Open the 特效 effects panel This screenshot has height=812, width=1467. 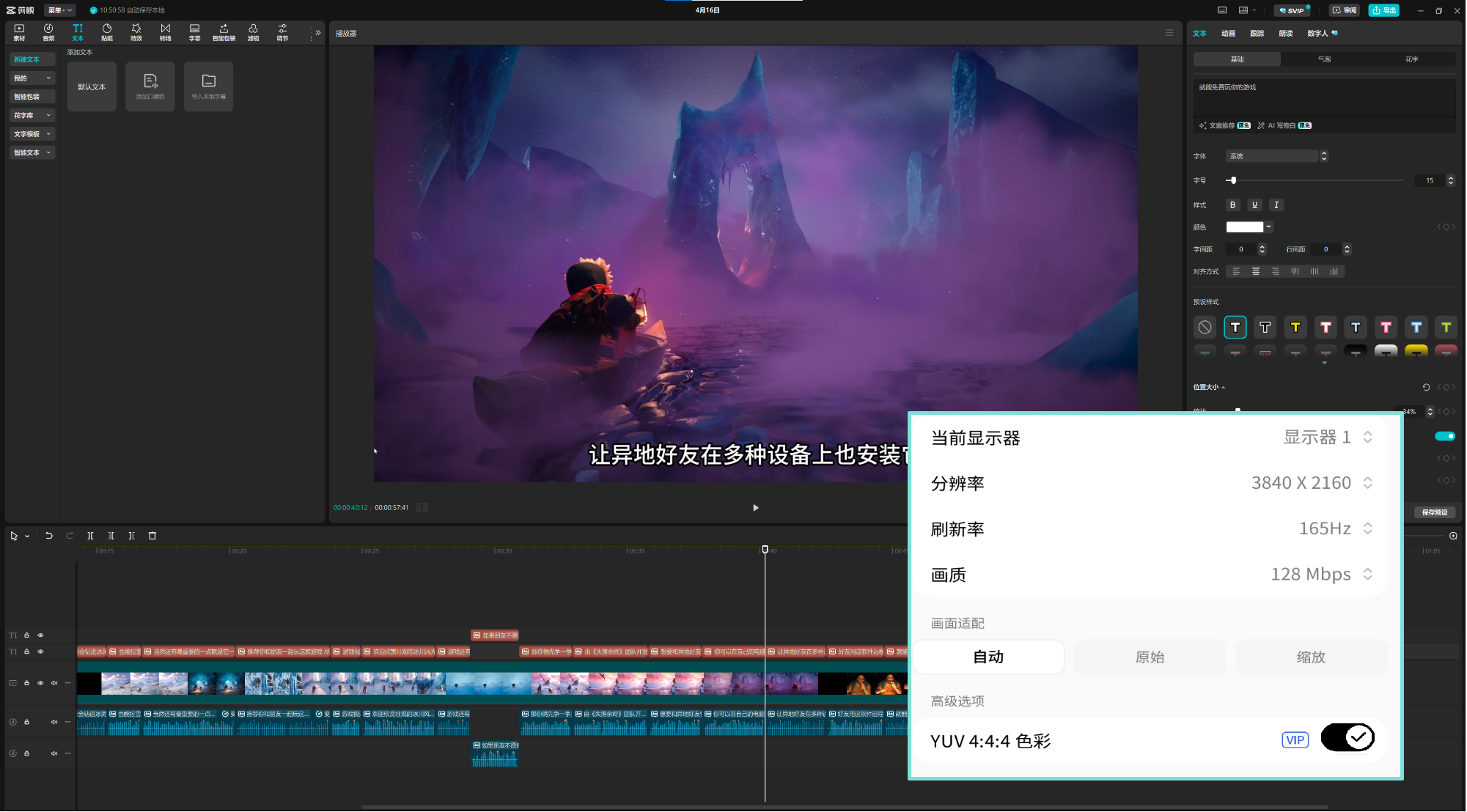click(136, 32)
